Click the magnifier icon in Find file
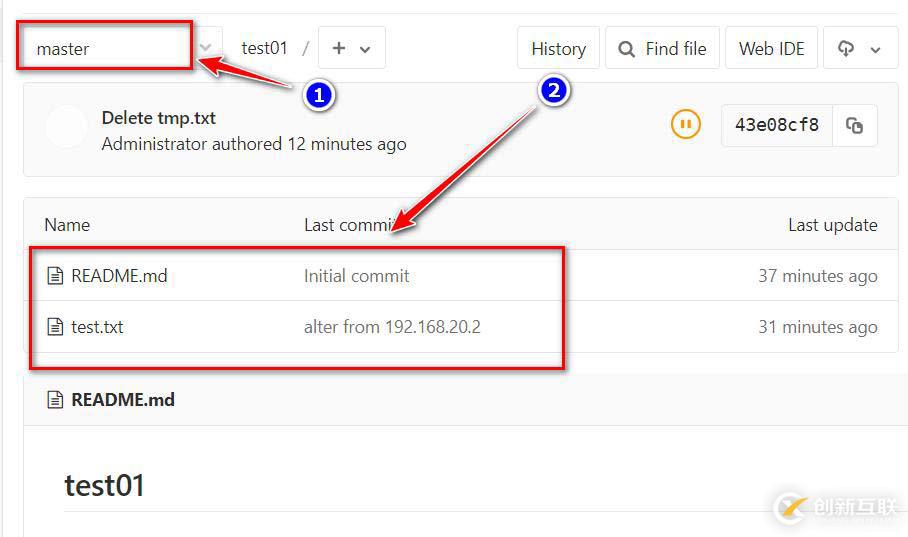The width and height of the screenshot is (908, 537). coord(626,49)
